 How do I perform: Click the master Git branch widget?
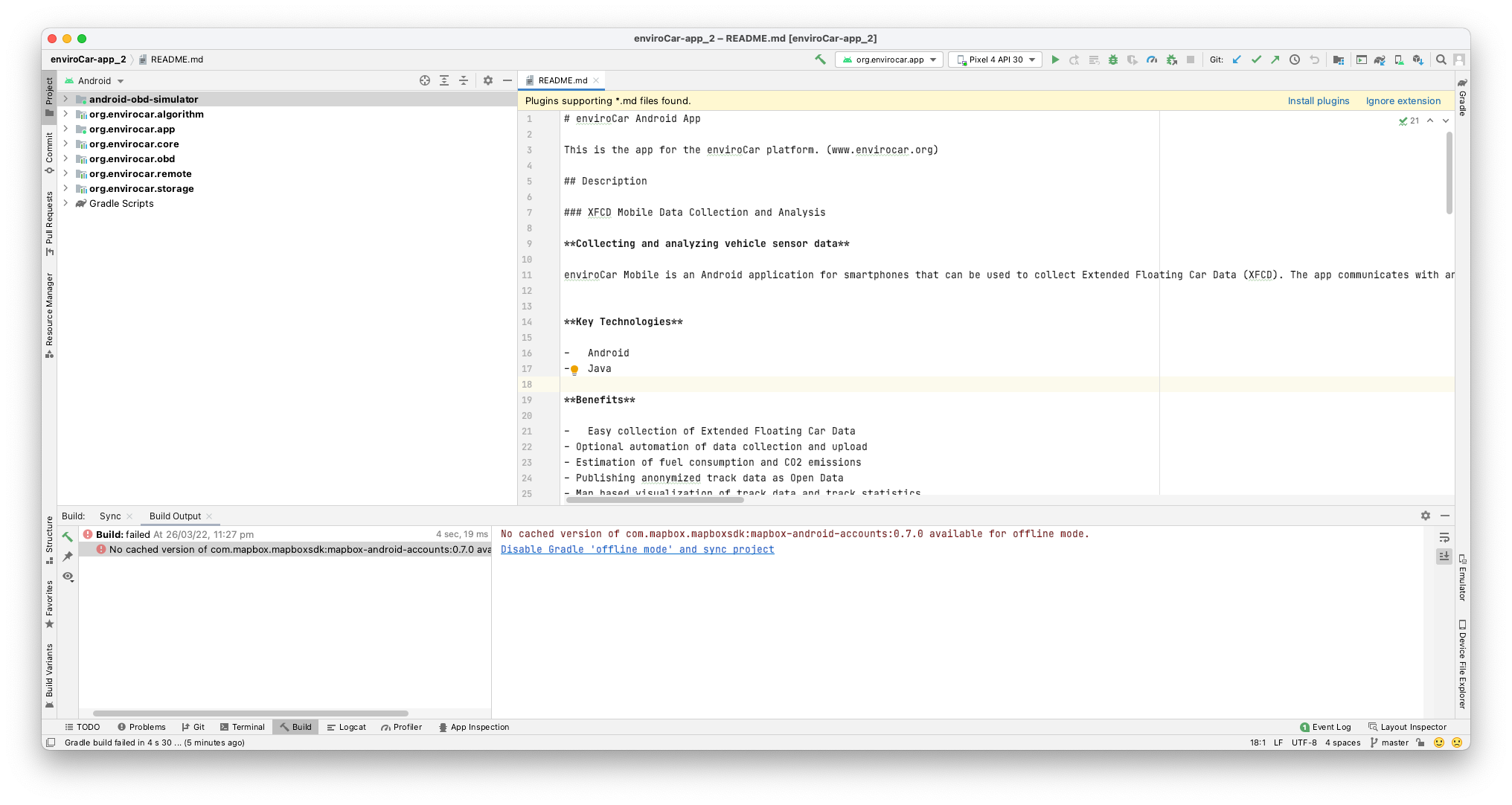[x=1389, y=743]
